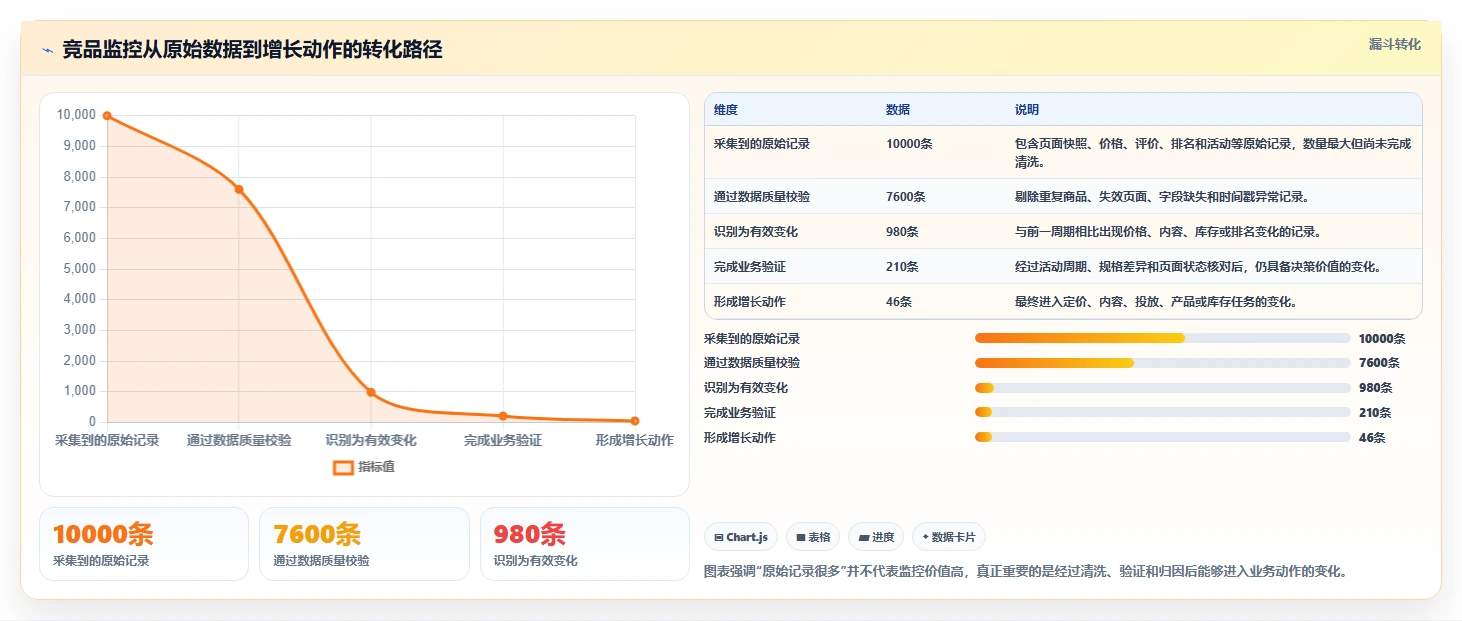Screen dimensions: 1462x621
Task: Click the x-axis label 形成增长动作
Action: click(x=635, y=441)
